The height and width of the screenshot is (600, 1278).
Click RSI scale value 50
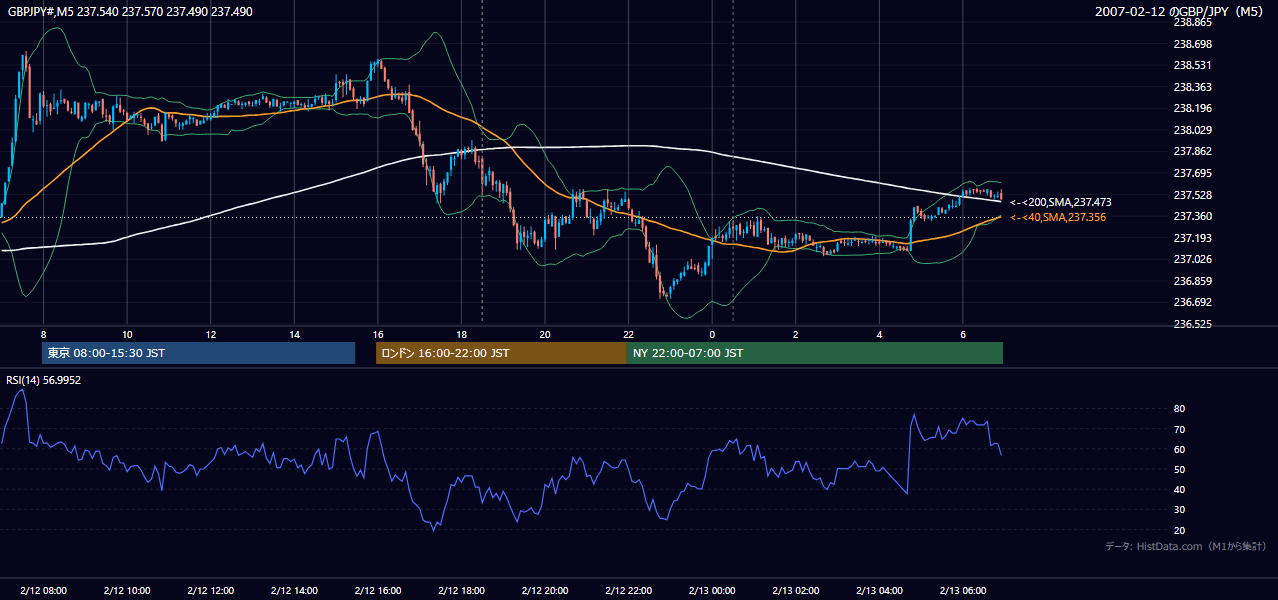[1180, 469]
